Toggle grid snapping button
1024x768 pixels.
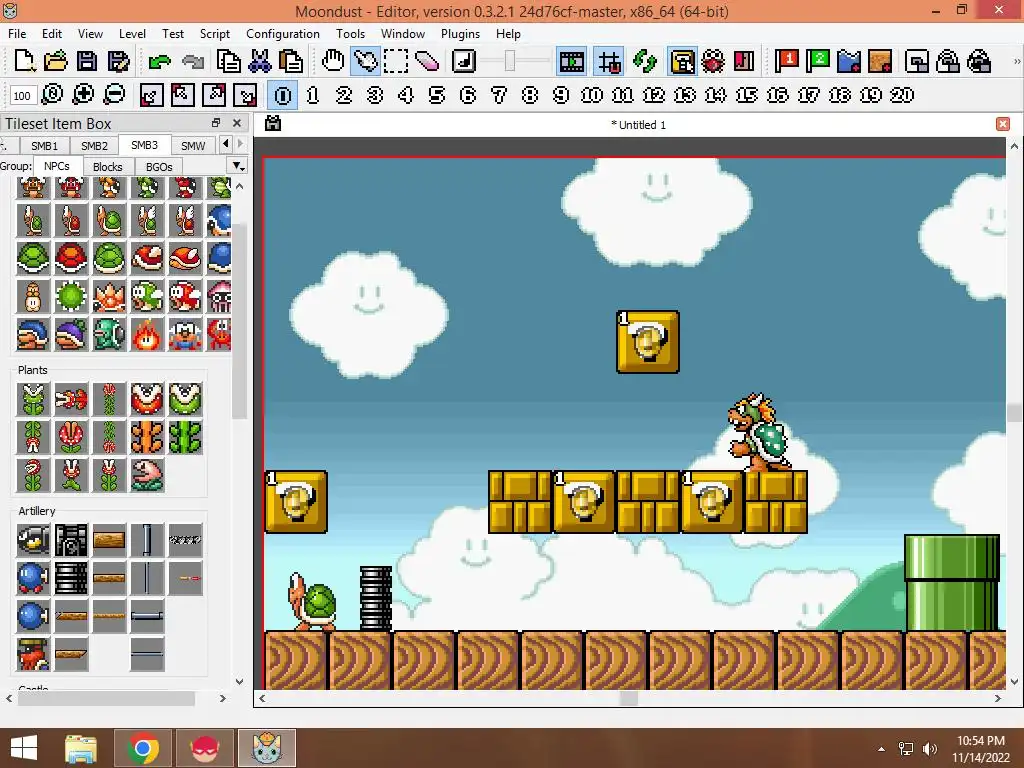(609, 61)
